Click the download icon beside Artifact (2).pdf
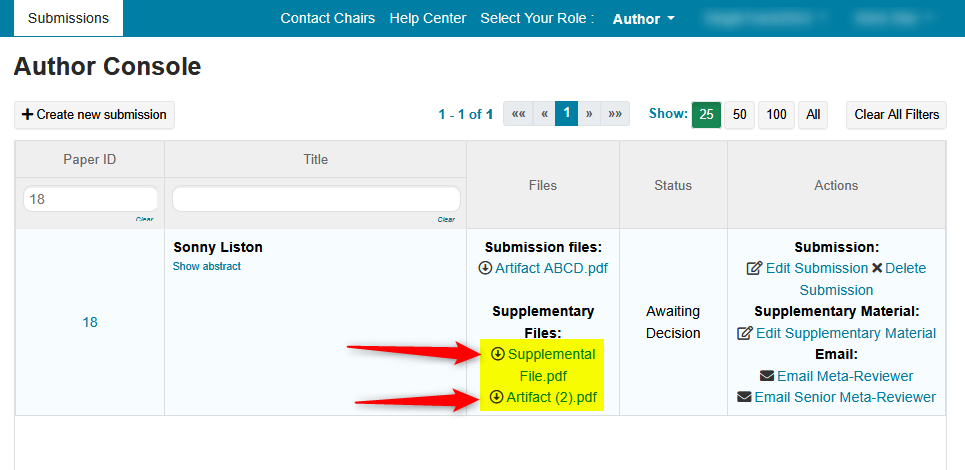This screenshot has width=965, height=470. 496,397
